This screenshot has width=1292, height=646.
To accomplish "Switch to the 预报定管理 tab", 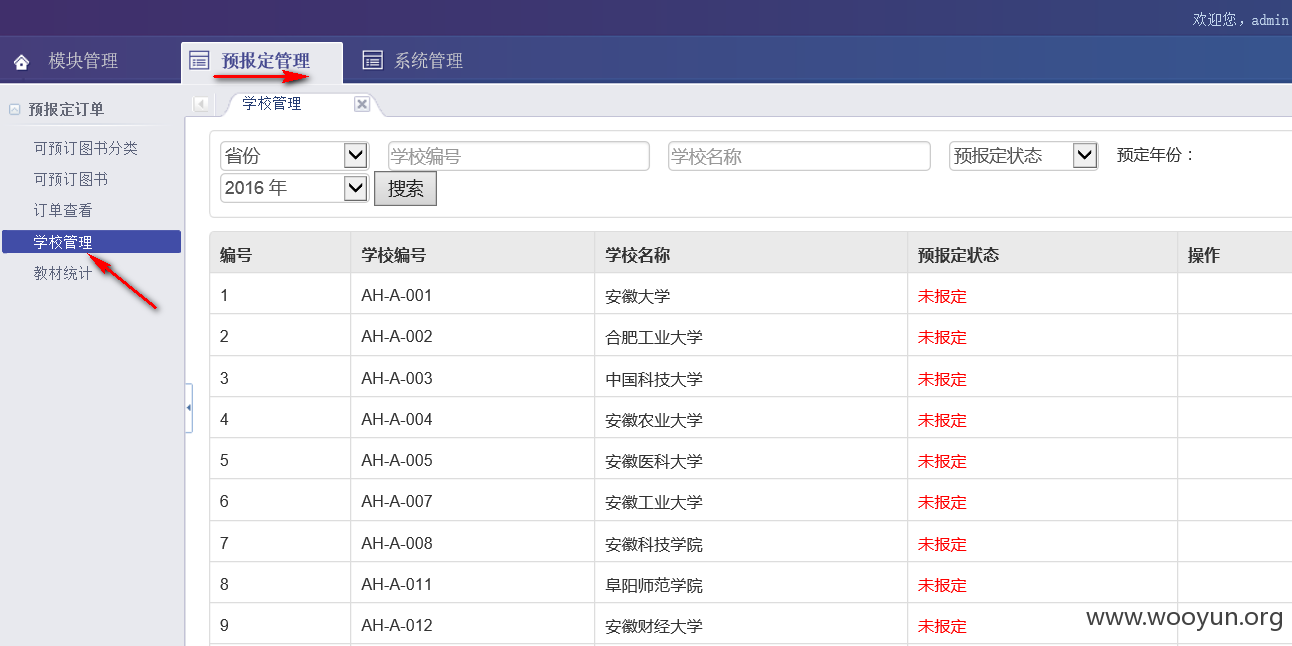I will pyautogui.click(x=263, y=61).
